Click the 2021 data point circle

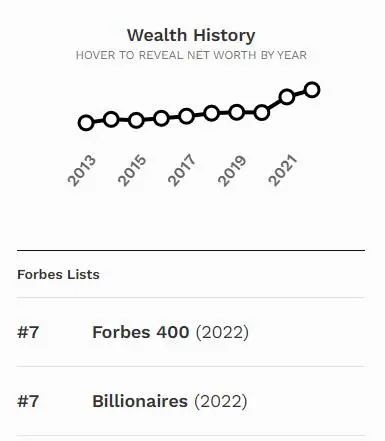(x=287, y=97)
